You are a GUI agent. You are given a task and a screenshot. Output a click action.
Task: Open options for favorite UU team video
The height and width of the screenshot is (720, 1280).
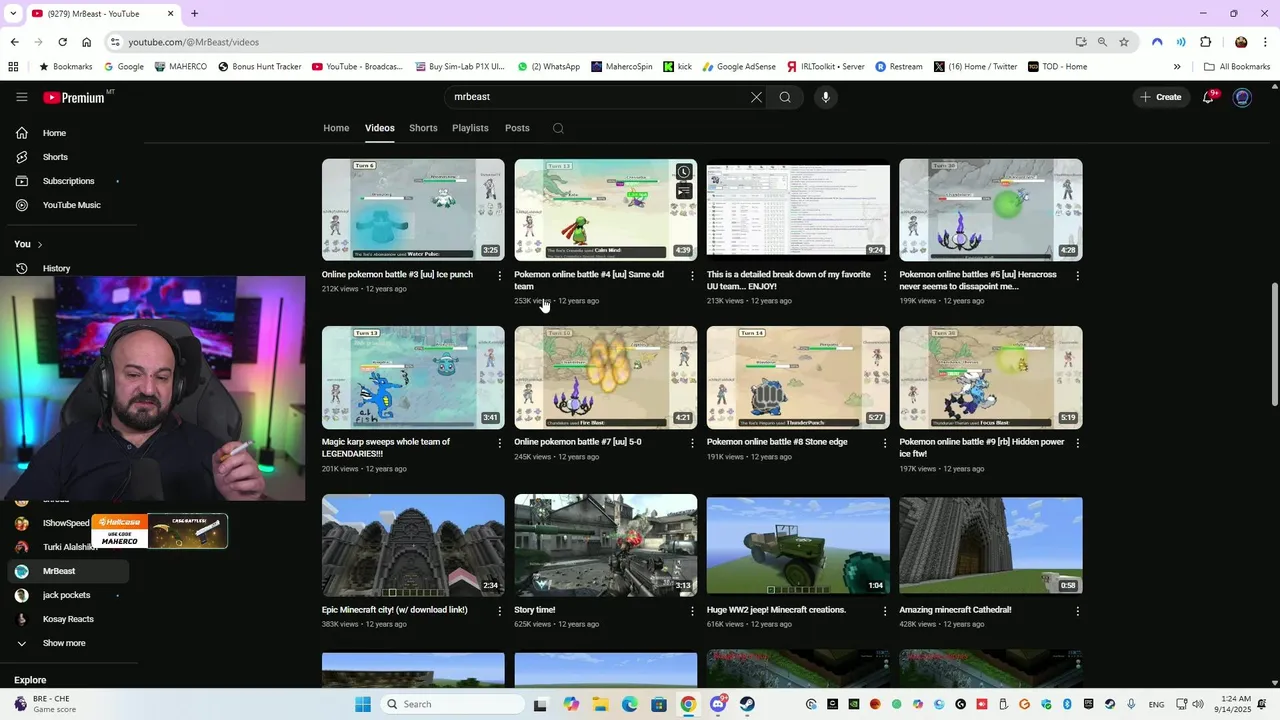(x=885, y=276)
